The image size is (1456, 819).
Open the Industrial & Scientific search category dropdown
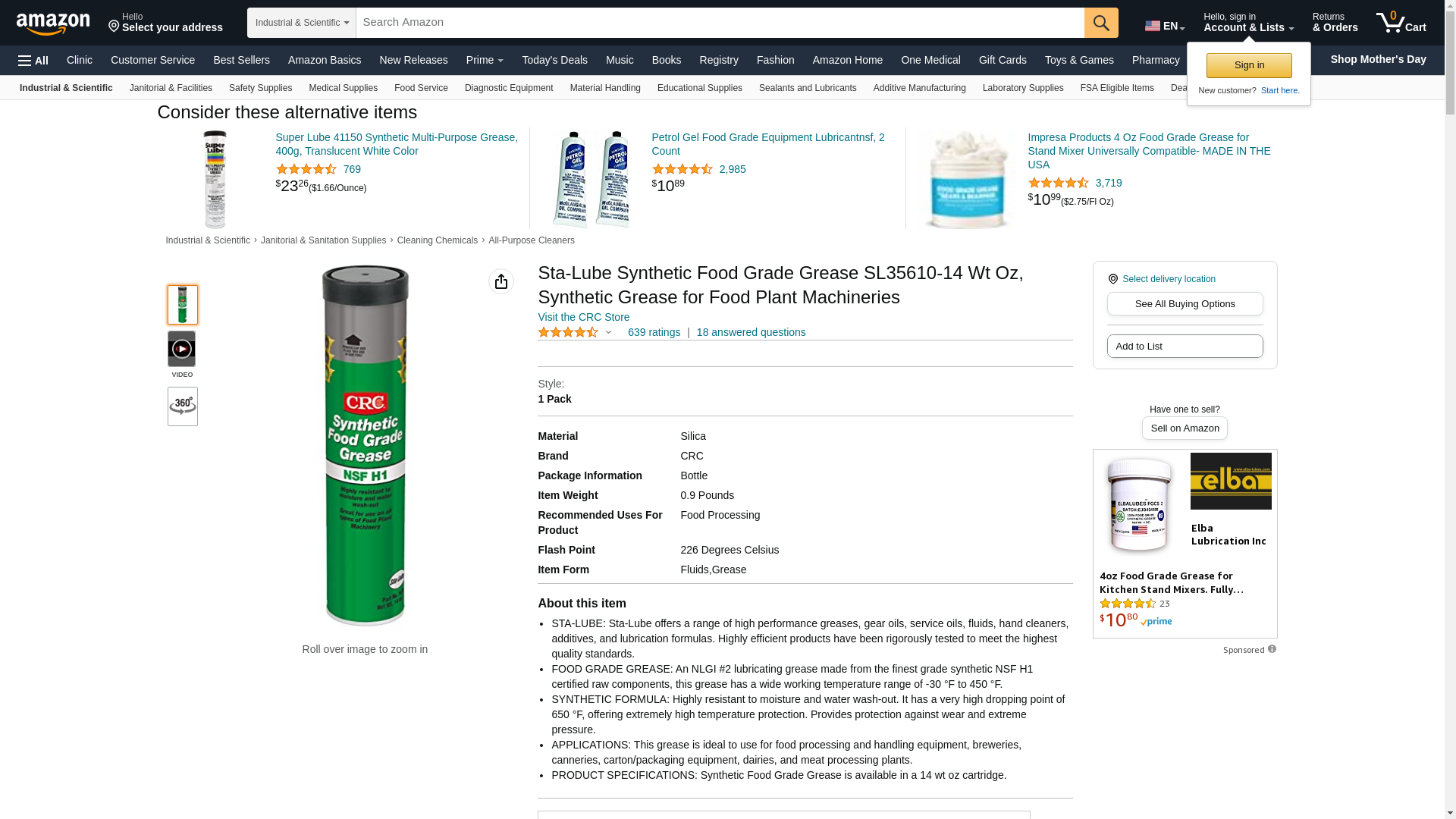(x=302, y=23)
